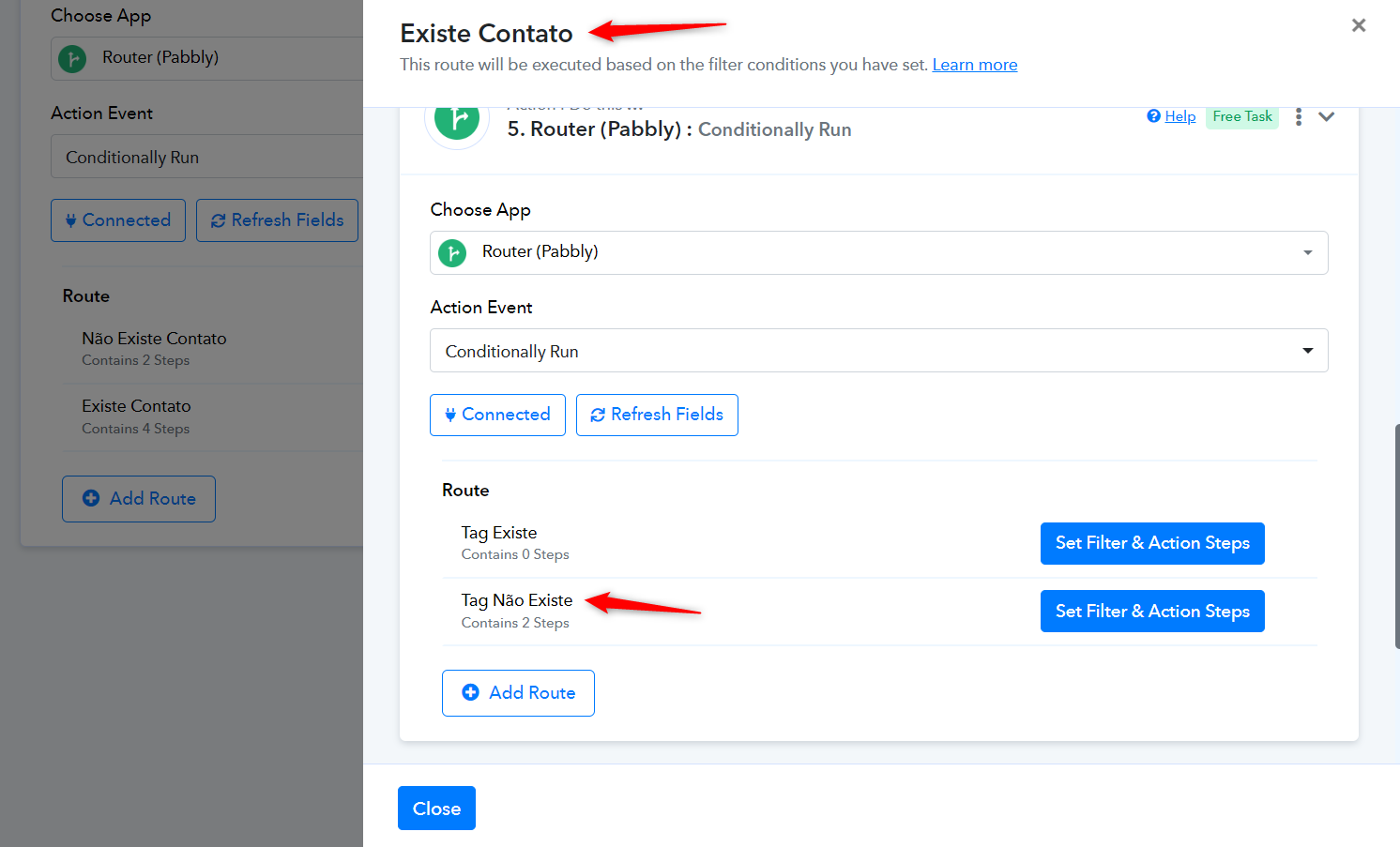The height and width of the screenshot is (847, 1400).
Task: Open the Help link in the step header
Action: pos(1179,116)
